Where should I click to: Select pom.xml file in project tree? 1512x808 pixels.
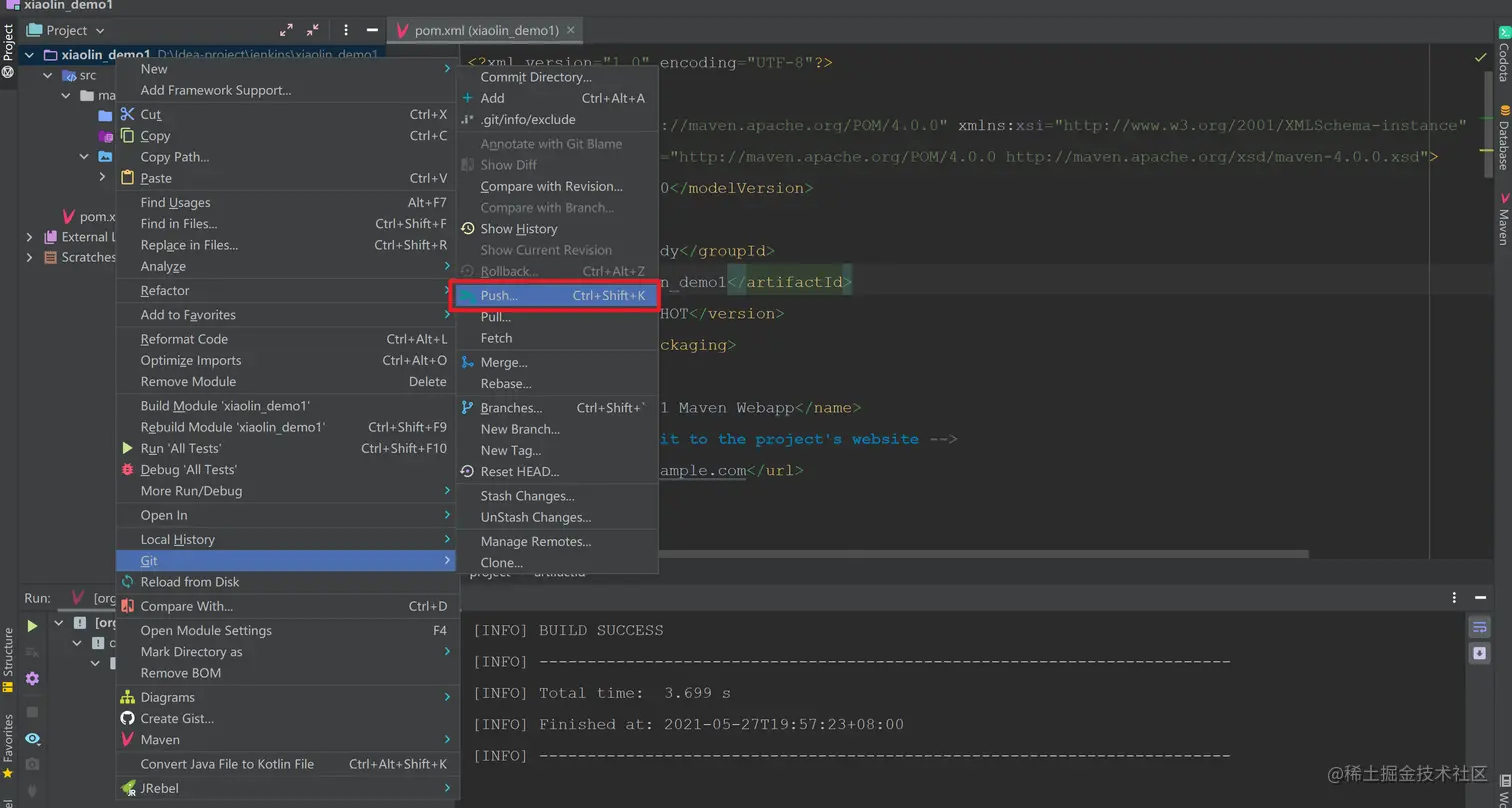[x=88, y=216]
